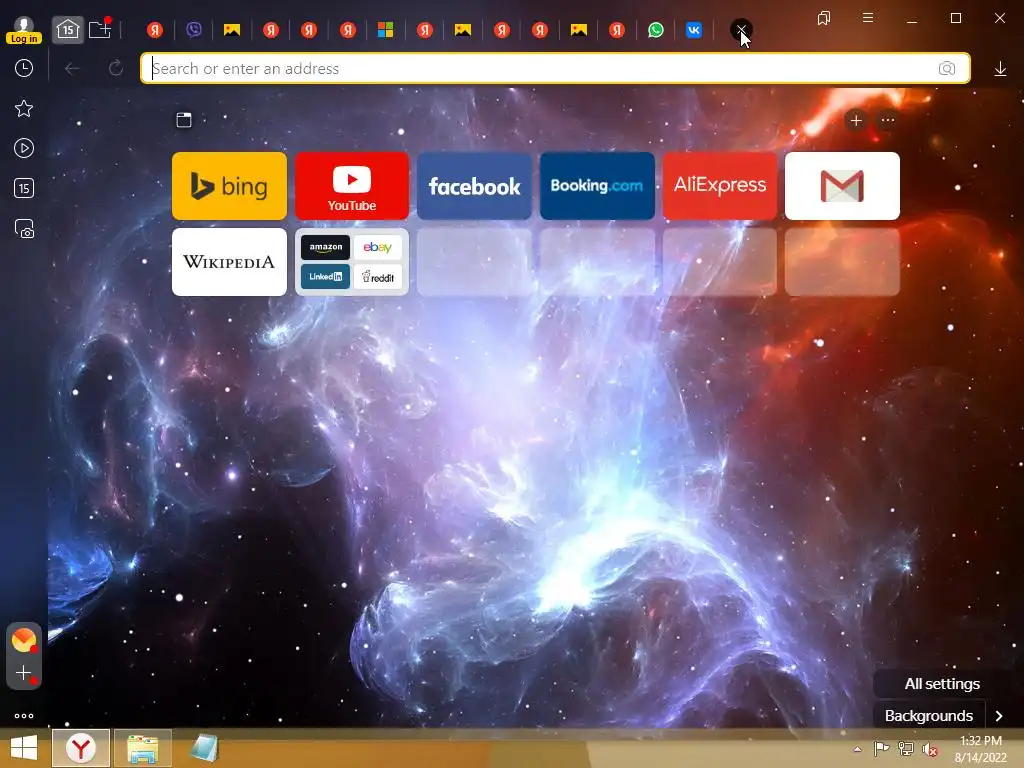Viewport: 1024px width, 768px height.
Task: Open All settings
Action: click(x=942, y=684)
